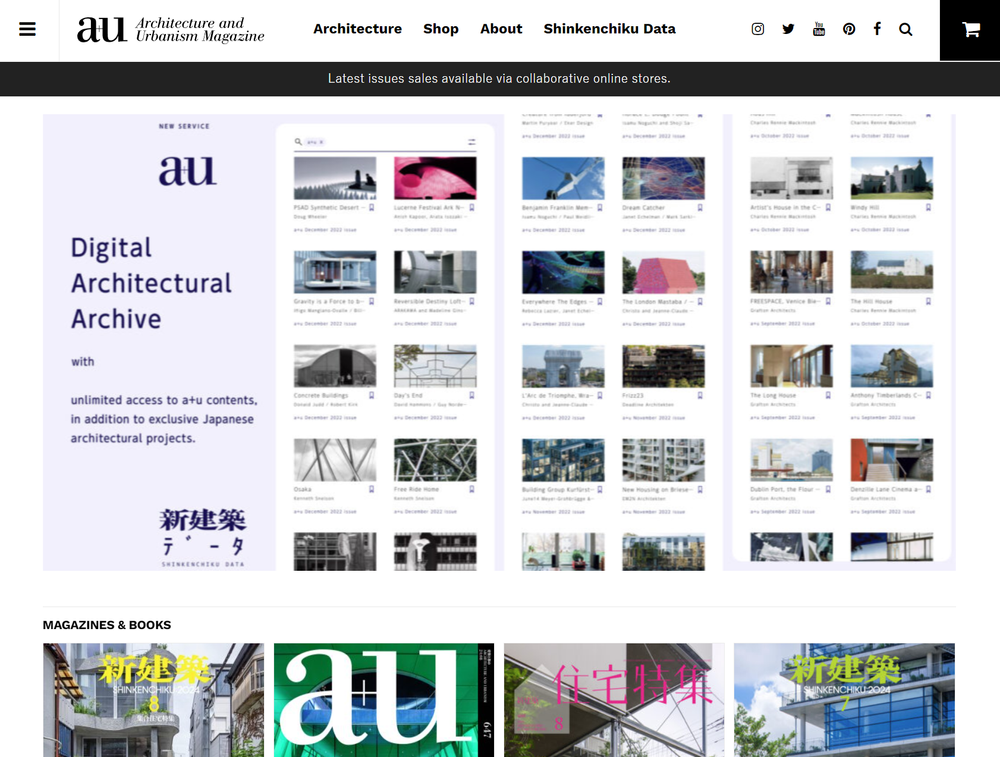
Task: Click the Latest issues sales announcement bar
Action: [x=500, y=79]
